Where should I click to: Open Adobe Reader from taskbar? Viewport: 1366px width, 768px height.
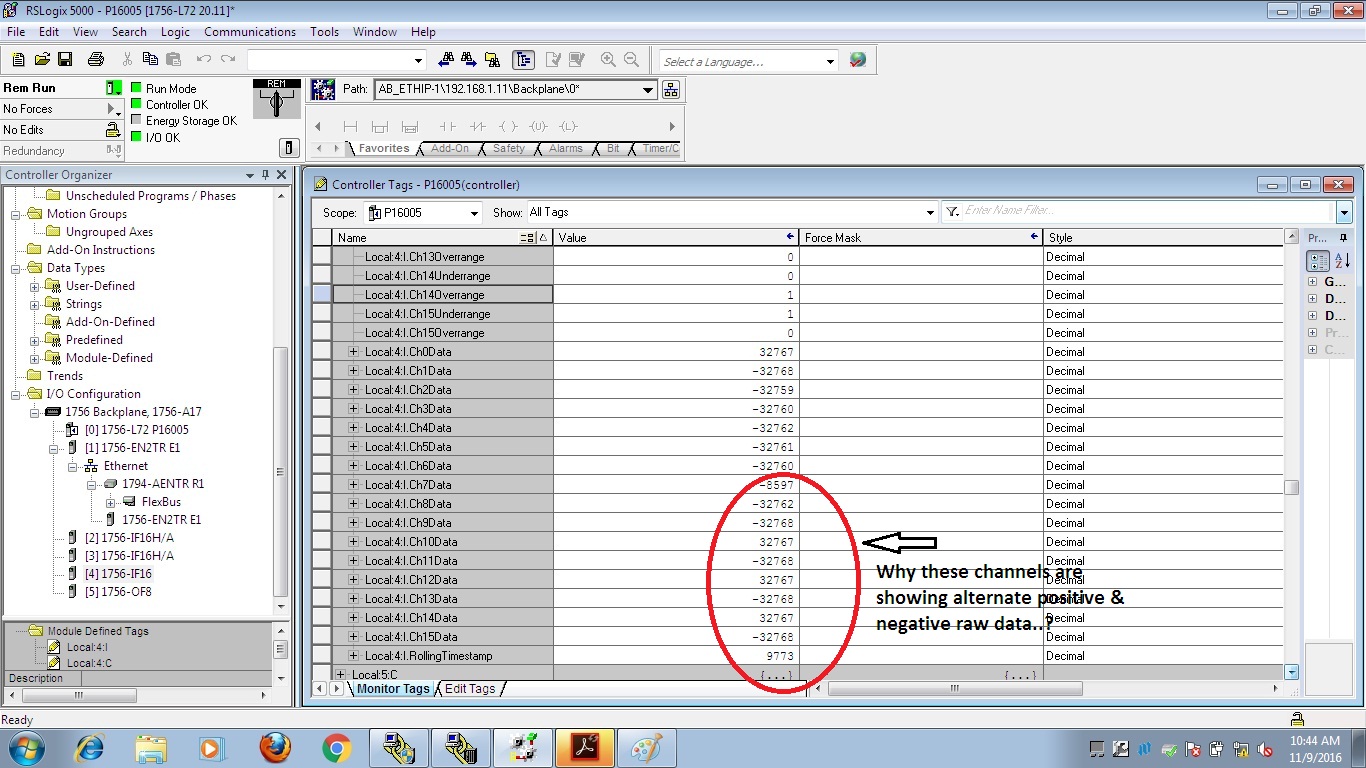(x=585, y=748)
